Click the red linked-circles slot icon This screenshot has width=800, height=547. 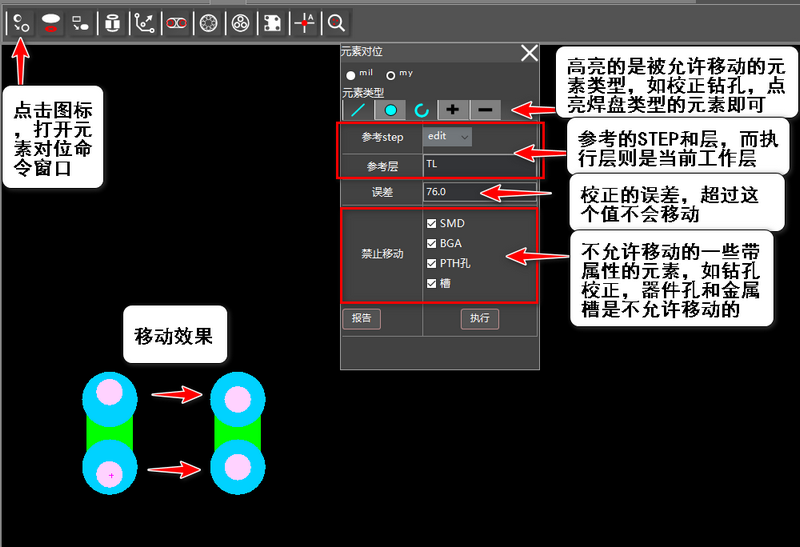point(176,22)
